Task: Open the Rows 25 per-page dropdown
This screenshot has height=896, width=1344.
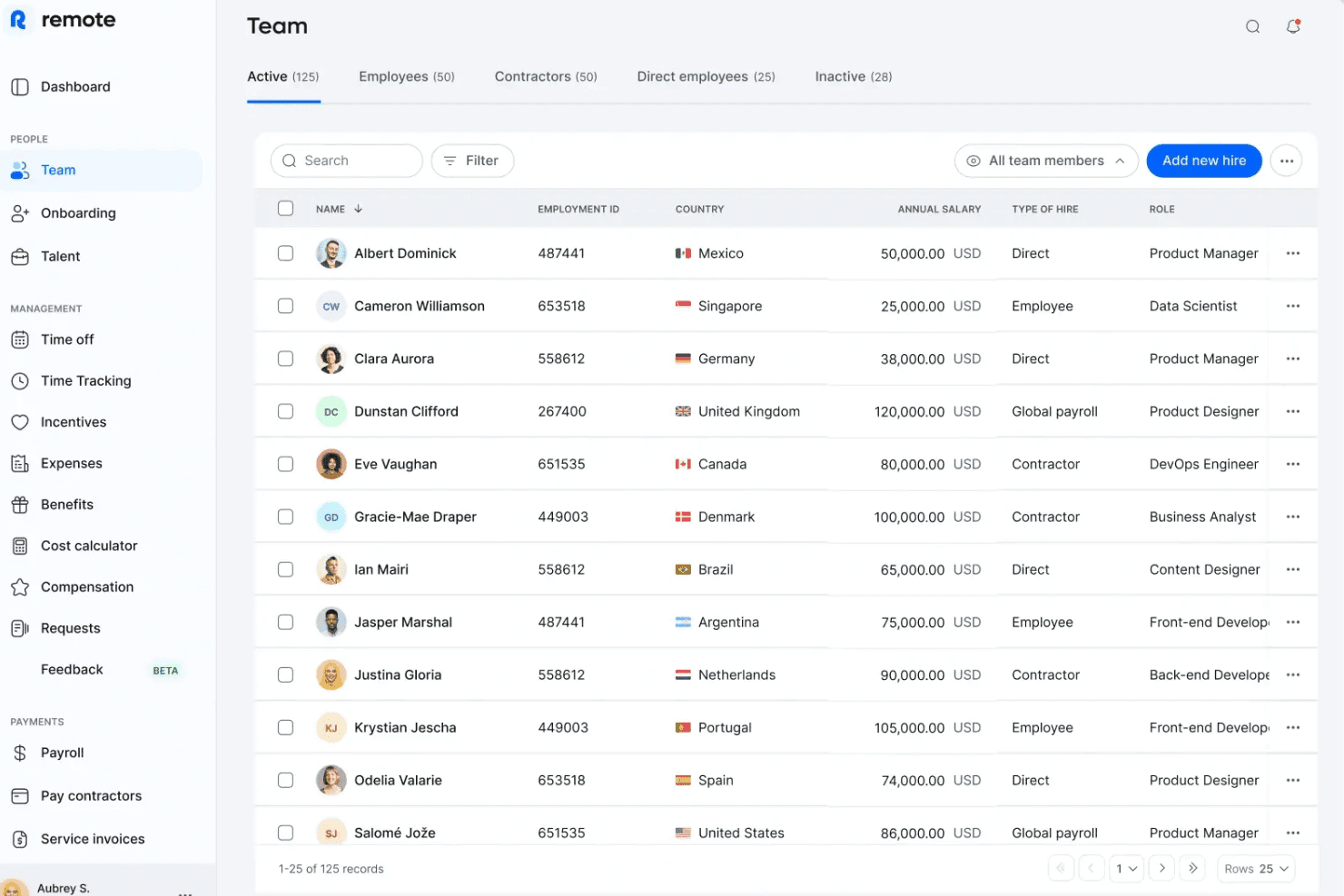Action: [x=1256, y=869]
